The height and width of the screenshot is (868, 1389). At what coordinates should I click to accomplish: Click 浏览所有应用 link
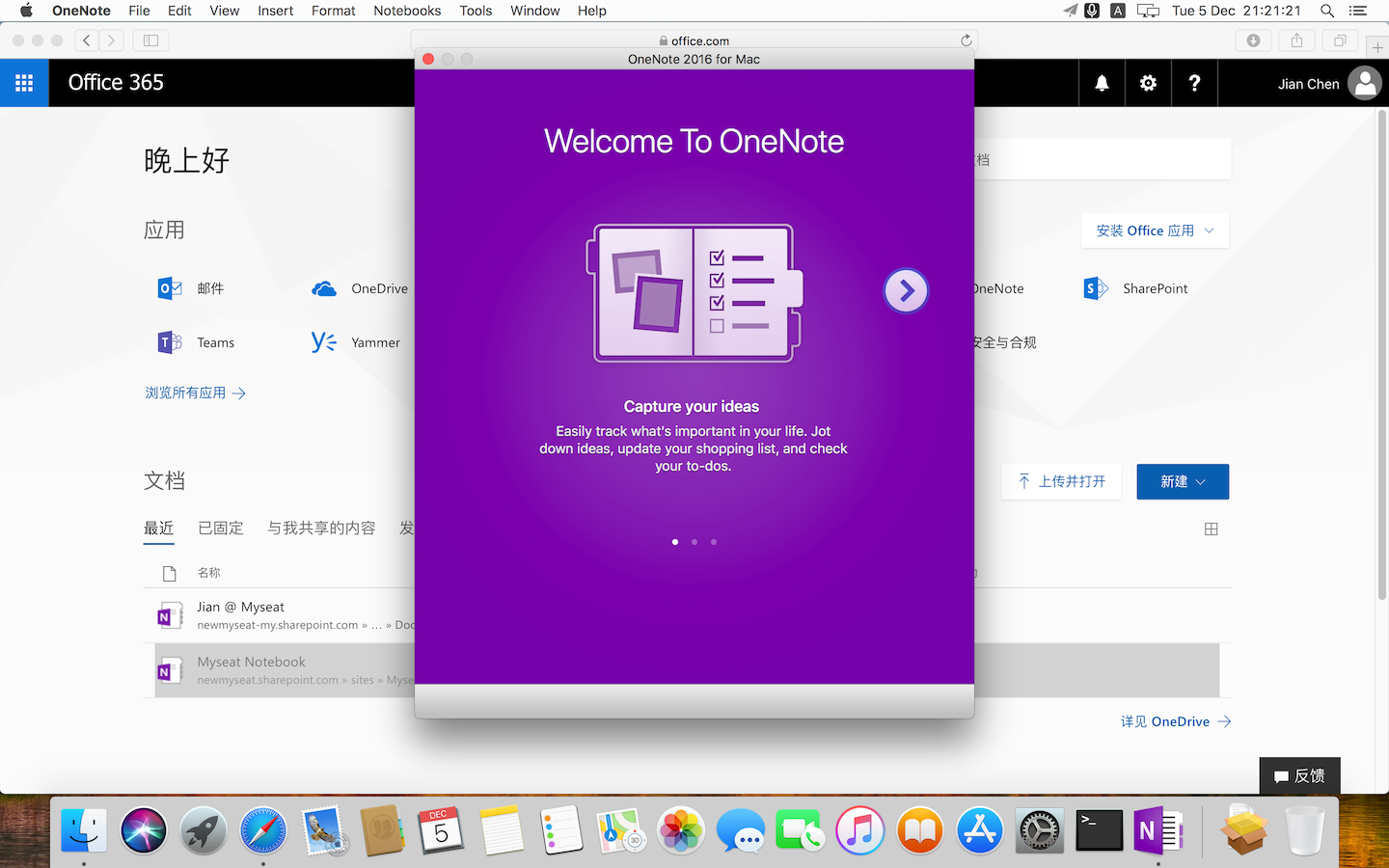(x=195, y=393)
